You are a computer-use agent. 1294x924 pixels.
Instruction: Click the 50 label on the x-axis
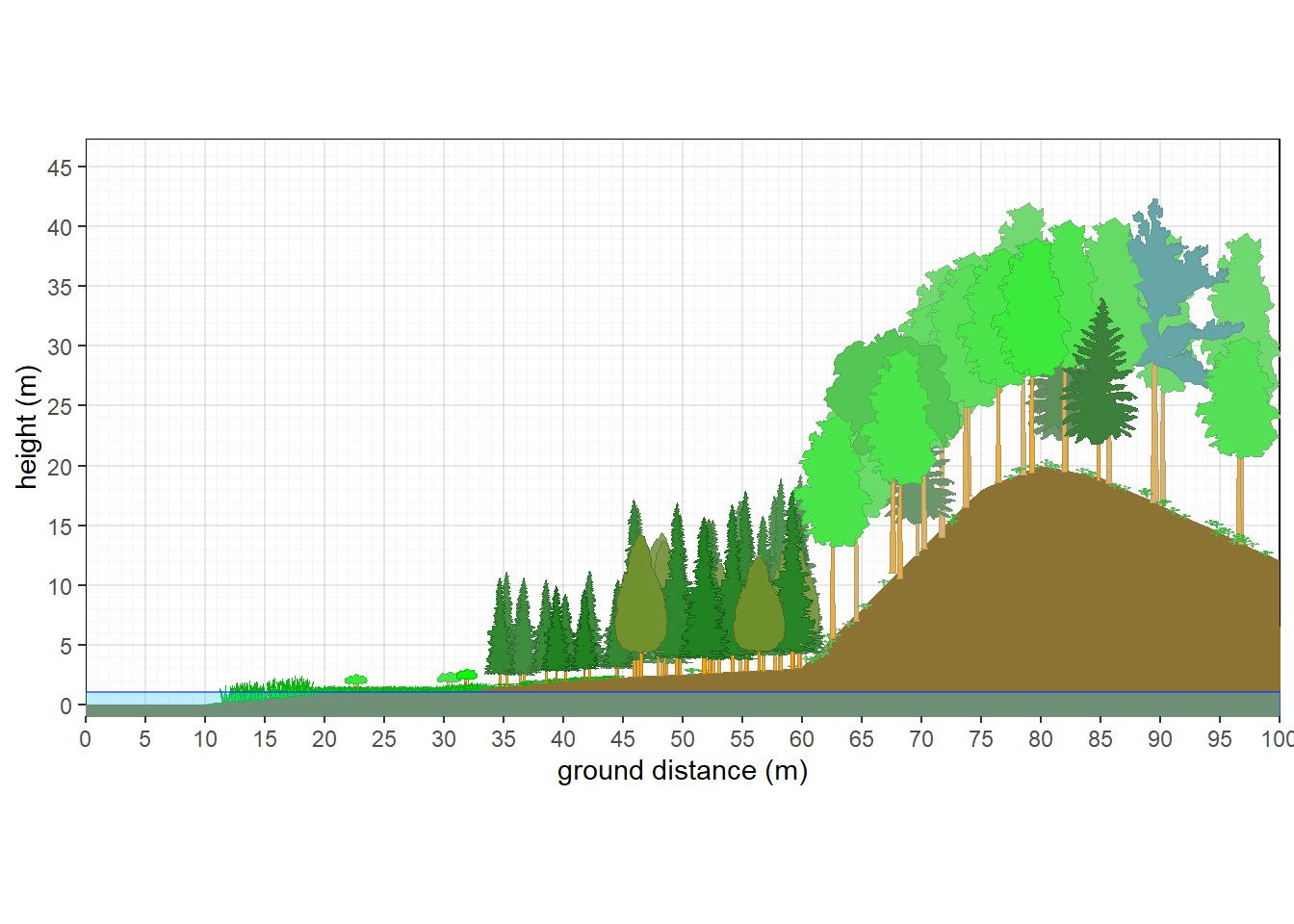pos(684,739)
